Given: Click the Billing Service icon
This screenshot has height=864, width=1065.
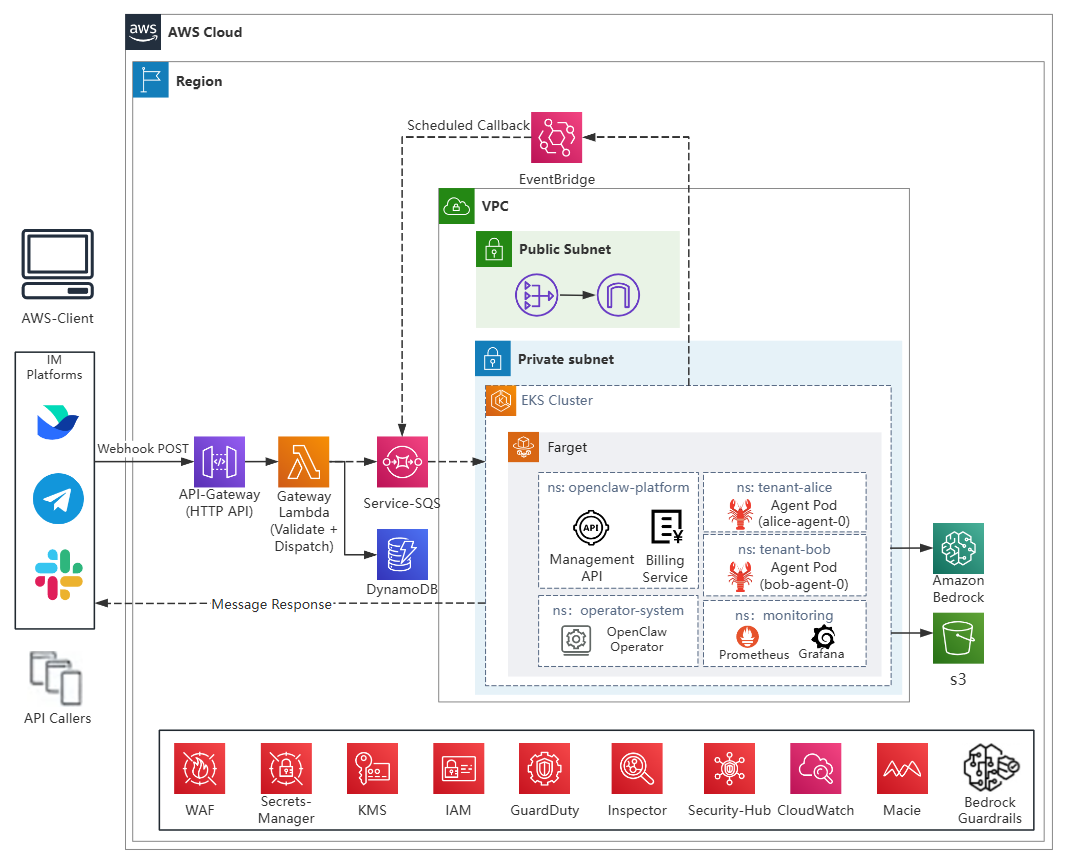Looking at the screenshot, I should pos(666,527).
